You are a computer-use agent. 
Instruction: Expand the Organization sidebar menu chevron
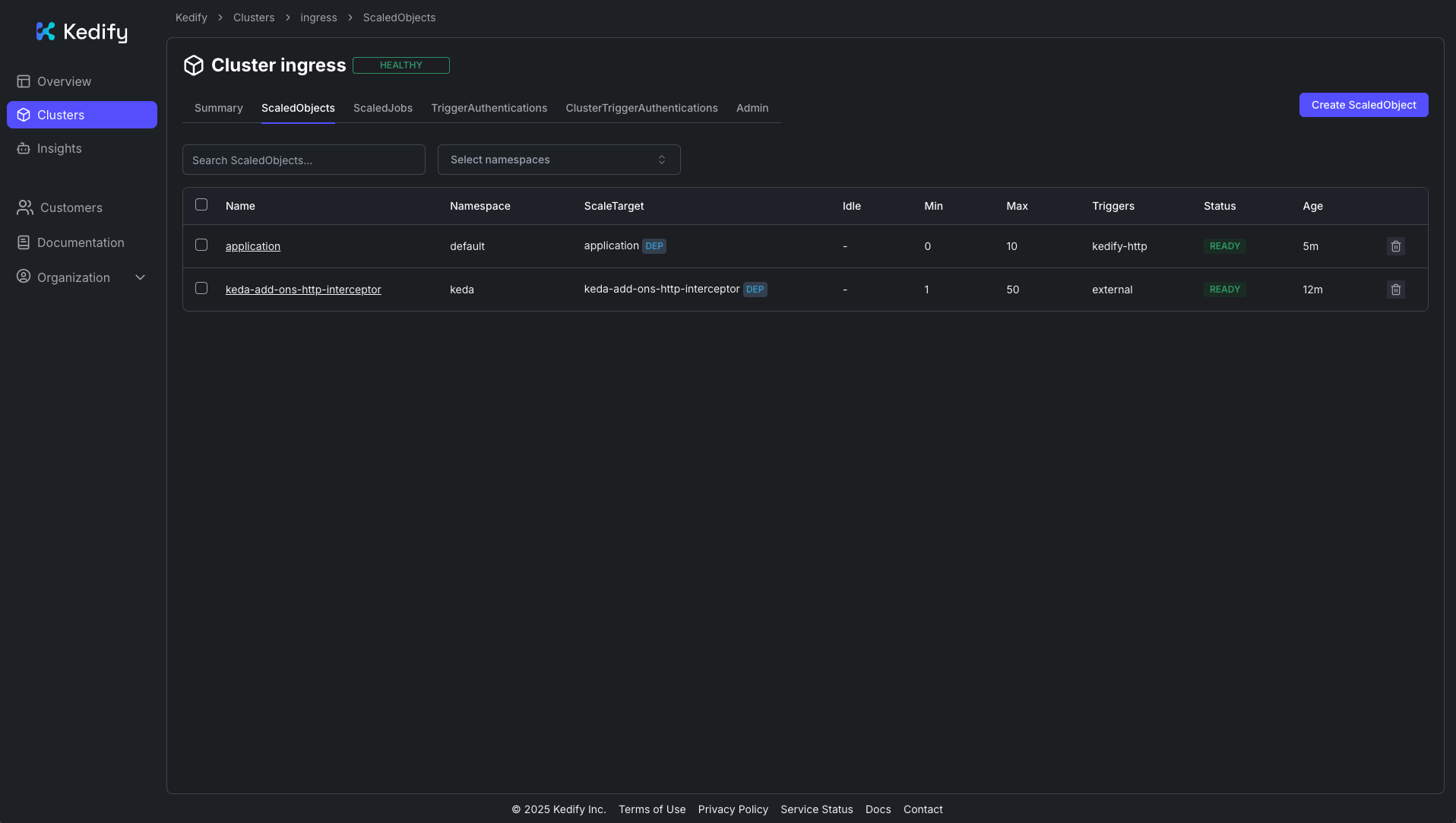[140, 277]
